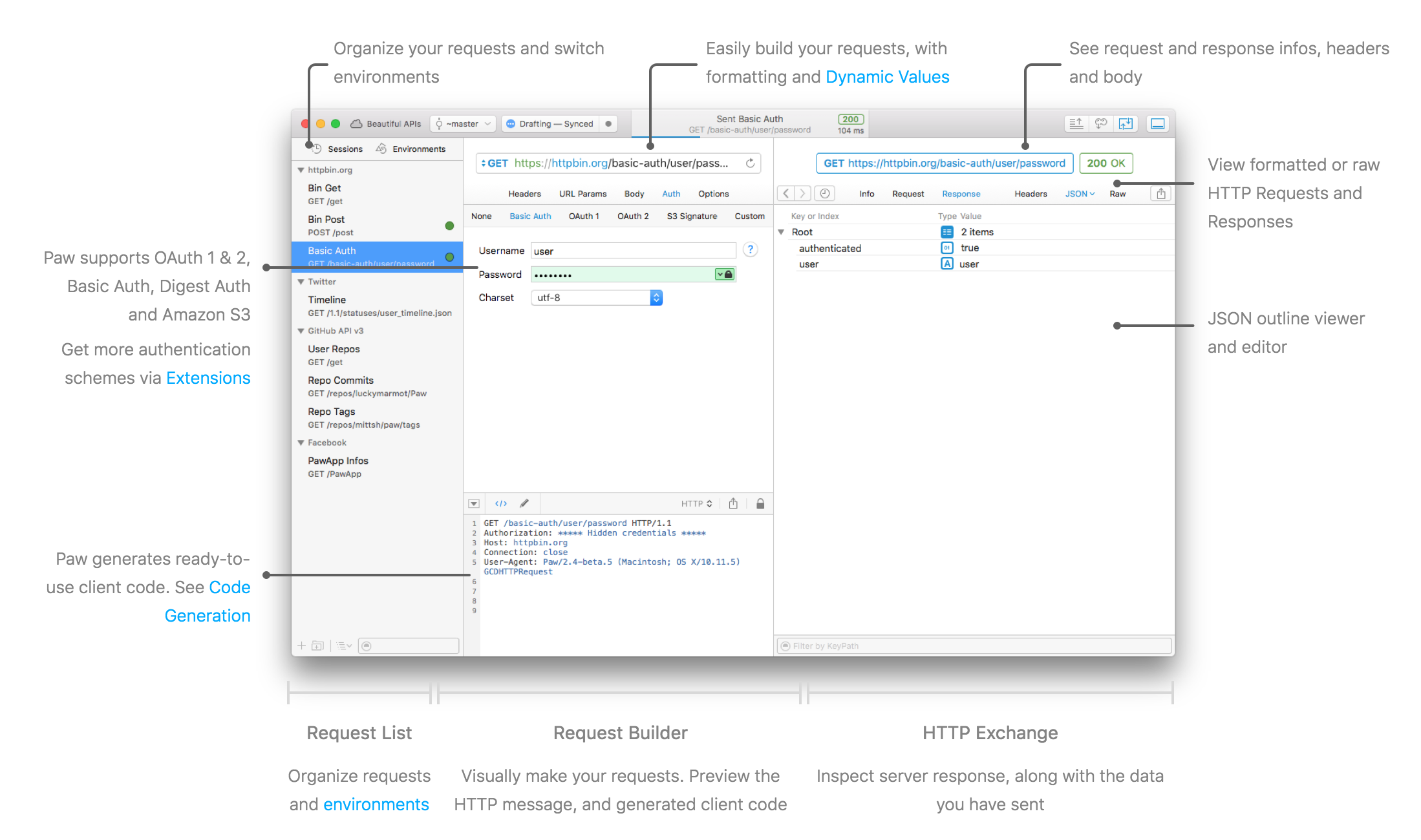
Task: Open the history clock icon in response panel
Action: (824, 193)
